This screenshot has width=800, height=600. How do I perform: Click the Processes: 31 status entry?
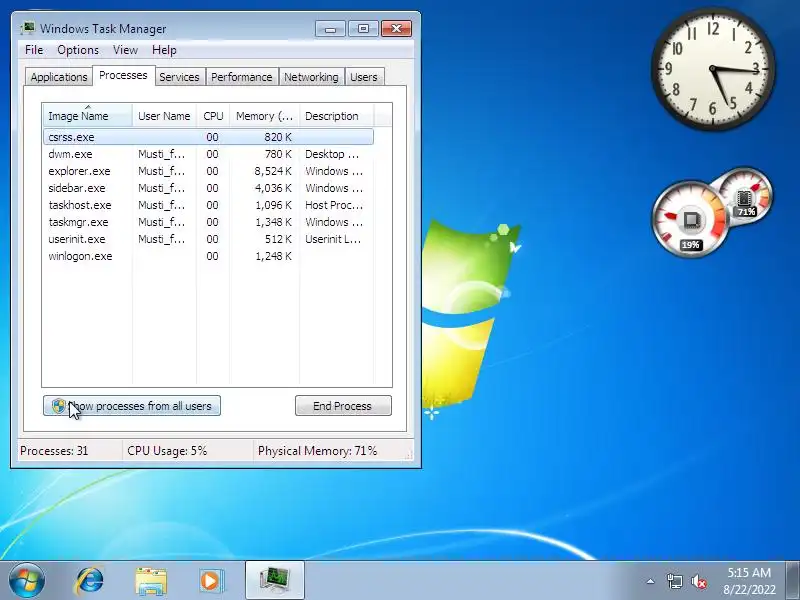(54, 451)
